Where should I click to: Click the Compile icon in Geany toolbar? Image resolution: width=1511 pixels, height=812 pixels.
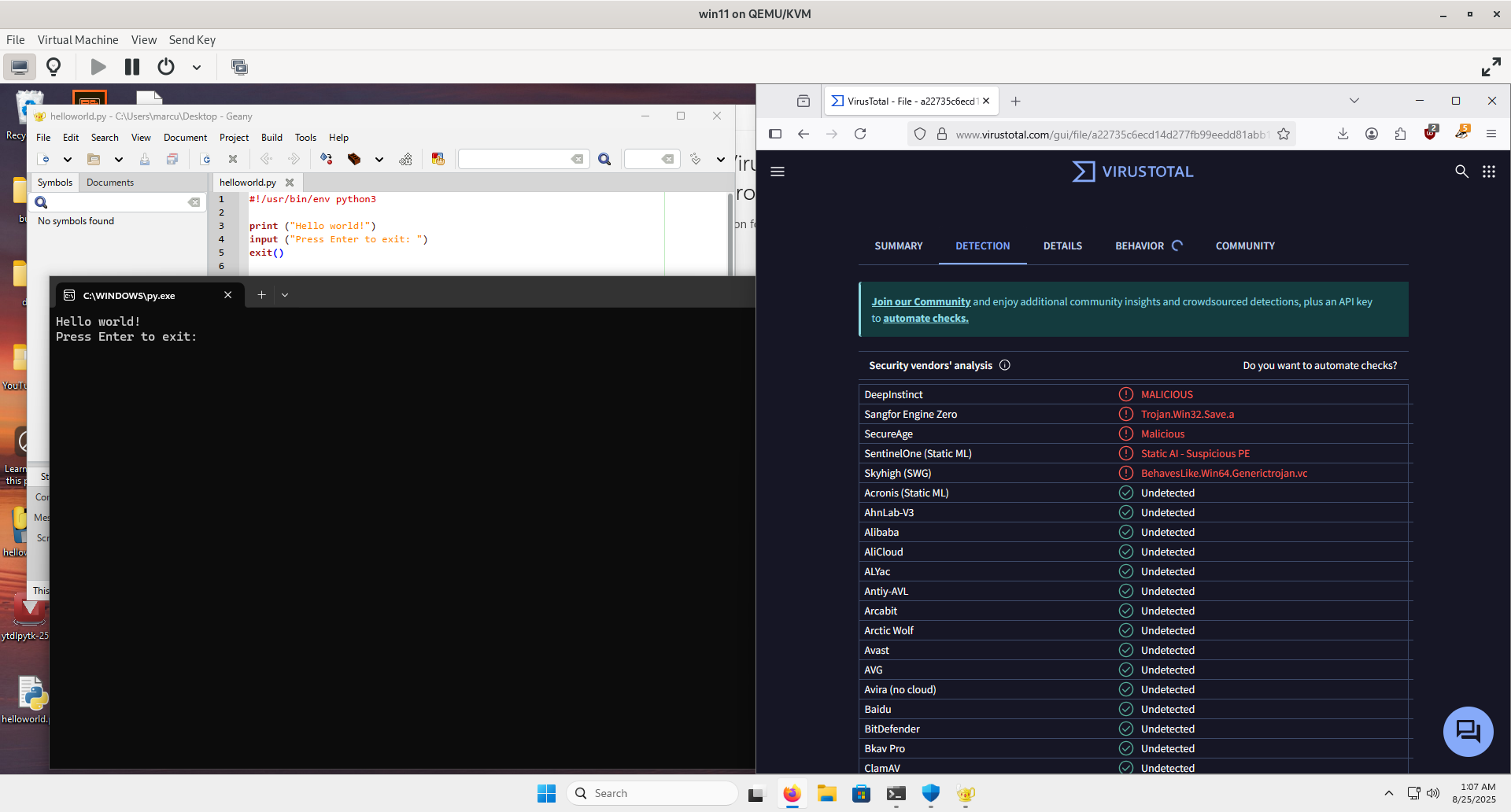(327, 159)
